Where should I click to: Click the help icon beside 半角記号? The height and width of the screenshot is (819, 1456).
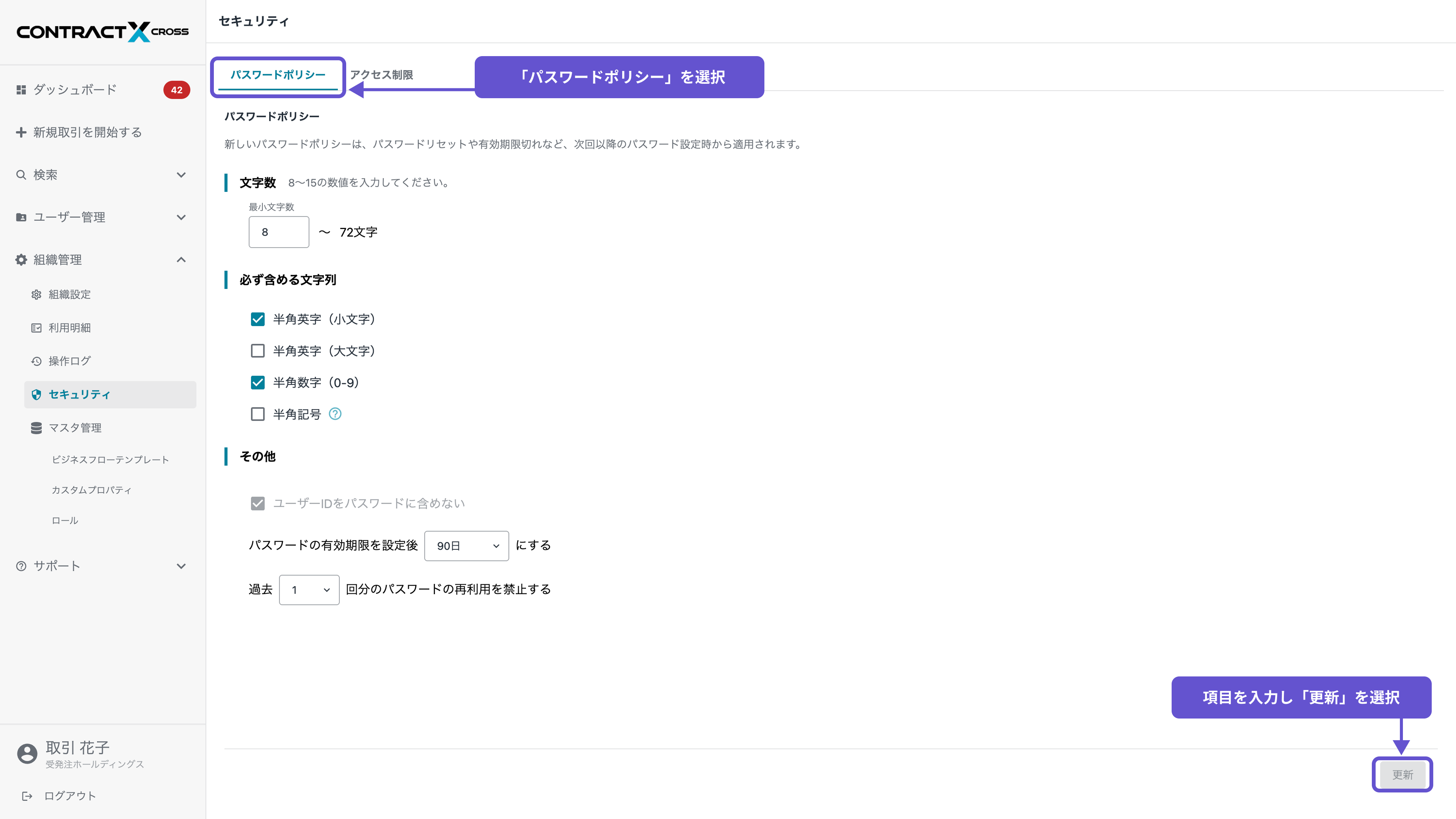[335, 414]
